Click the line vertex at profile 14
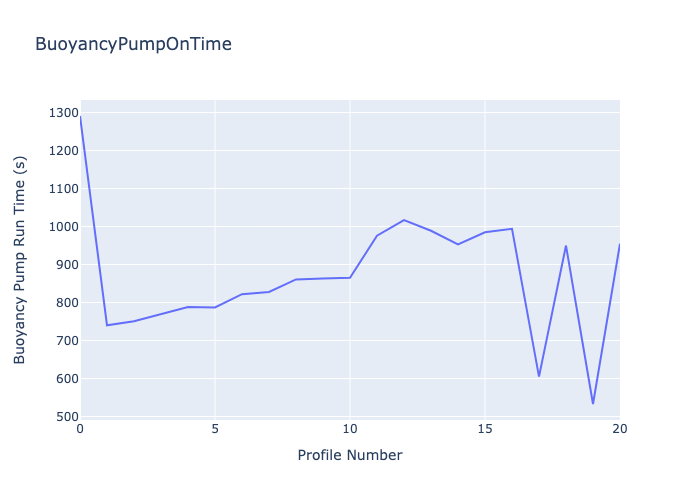Viewport: 700px width, 500px height. click(x=458, y=244)
